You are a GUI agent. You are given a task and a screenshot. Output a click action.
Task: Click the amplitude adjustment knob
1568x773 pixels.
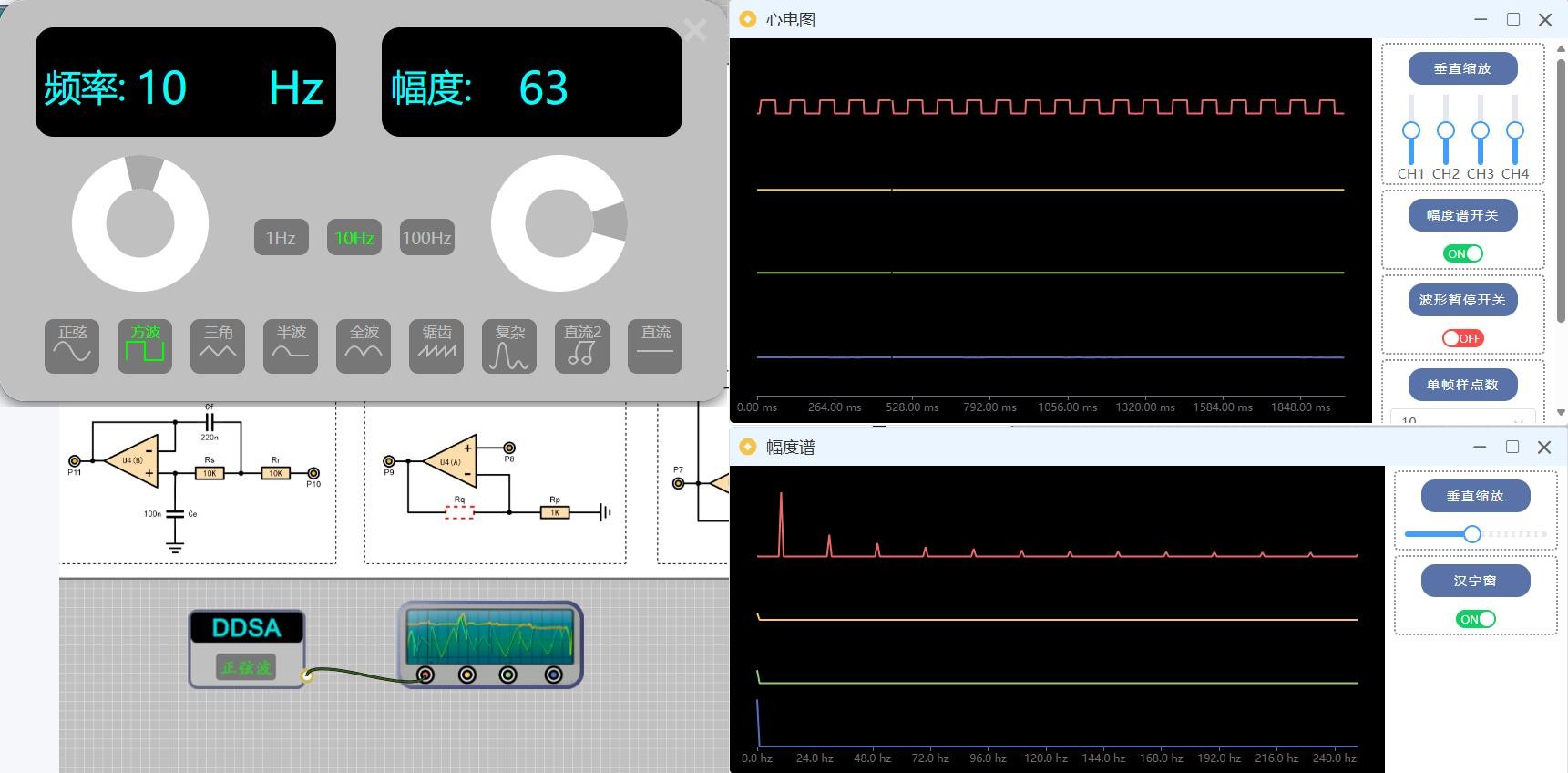tap(559, 223)
